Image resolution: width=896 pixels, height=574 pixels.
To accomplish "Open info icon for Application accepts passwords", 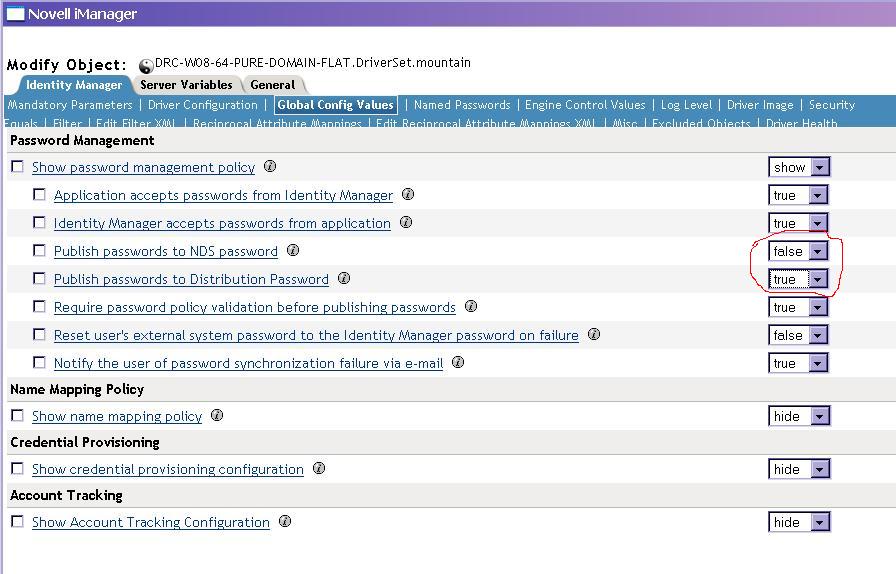I will pos(407,194).
